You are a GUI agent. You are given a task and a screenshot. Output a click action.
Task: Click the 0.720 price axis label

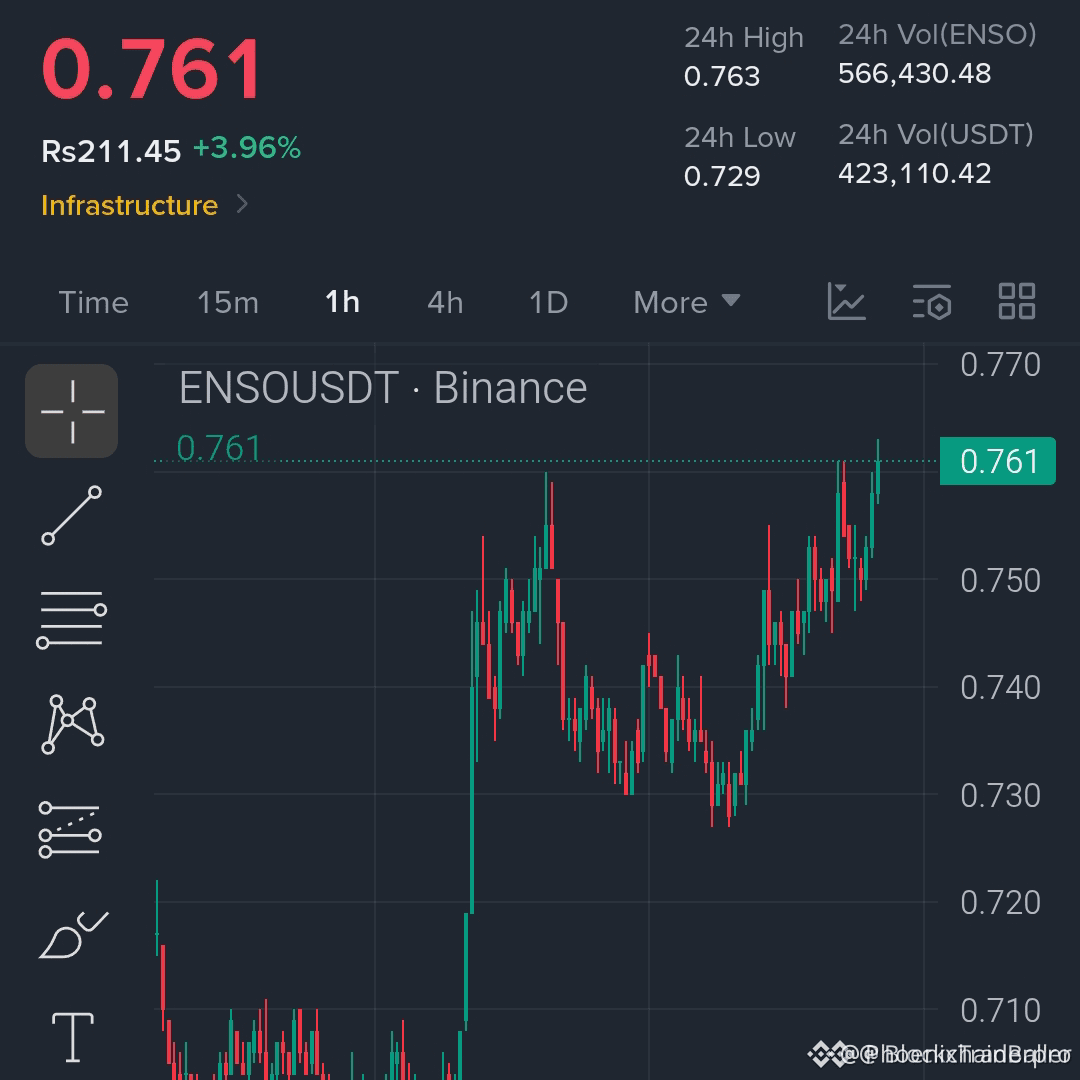click(x=1000, y=902)
